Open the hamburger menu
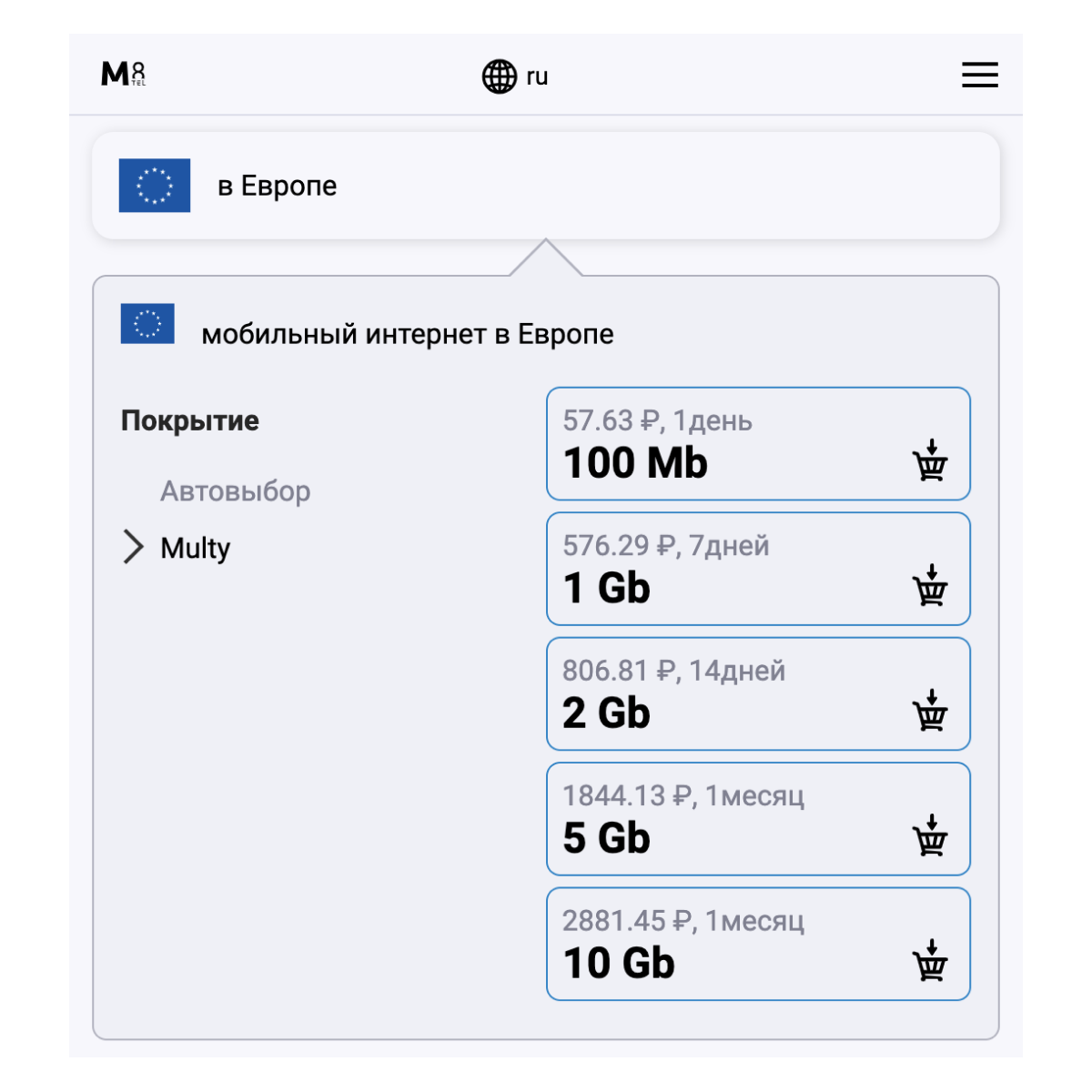This screenshot has width=1092, height=1092. coord(980,75)
